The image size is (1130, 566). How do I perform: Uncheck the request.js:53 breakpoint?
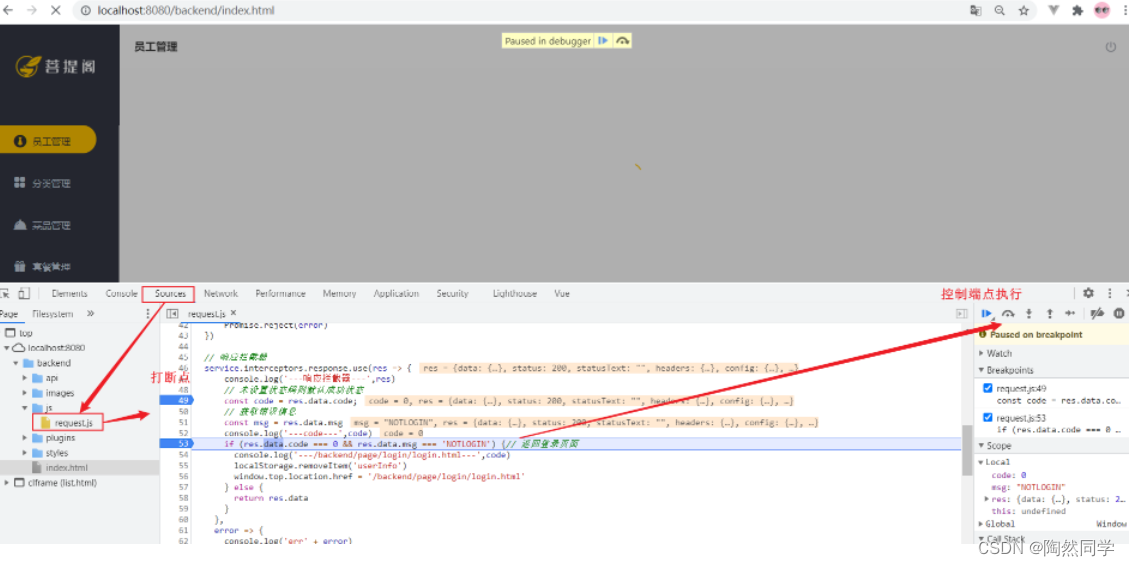tap(989, 417)
